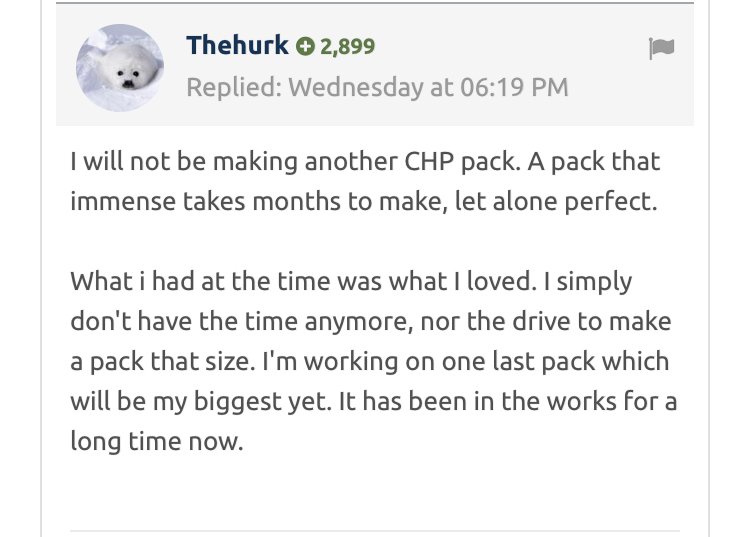This screenshot has width=750, height=537.
Task: Click the 2,899 reputation count
Action: pyautogui.click(x=347, y=46)
